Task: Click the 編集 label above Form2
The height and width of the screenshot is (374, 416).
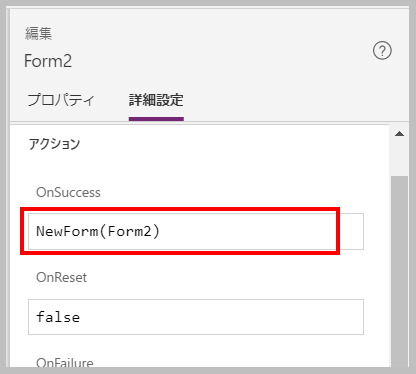Action: pyautogui.click(x=38, y=34)
